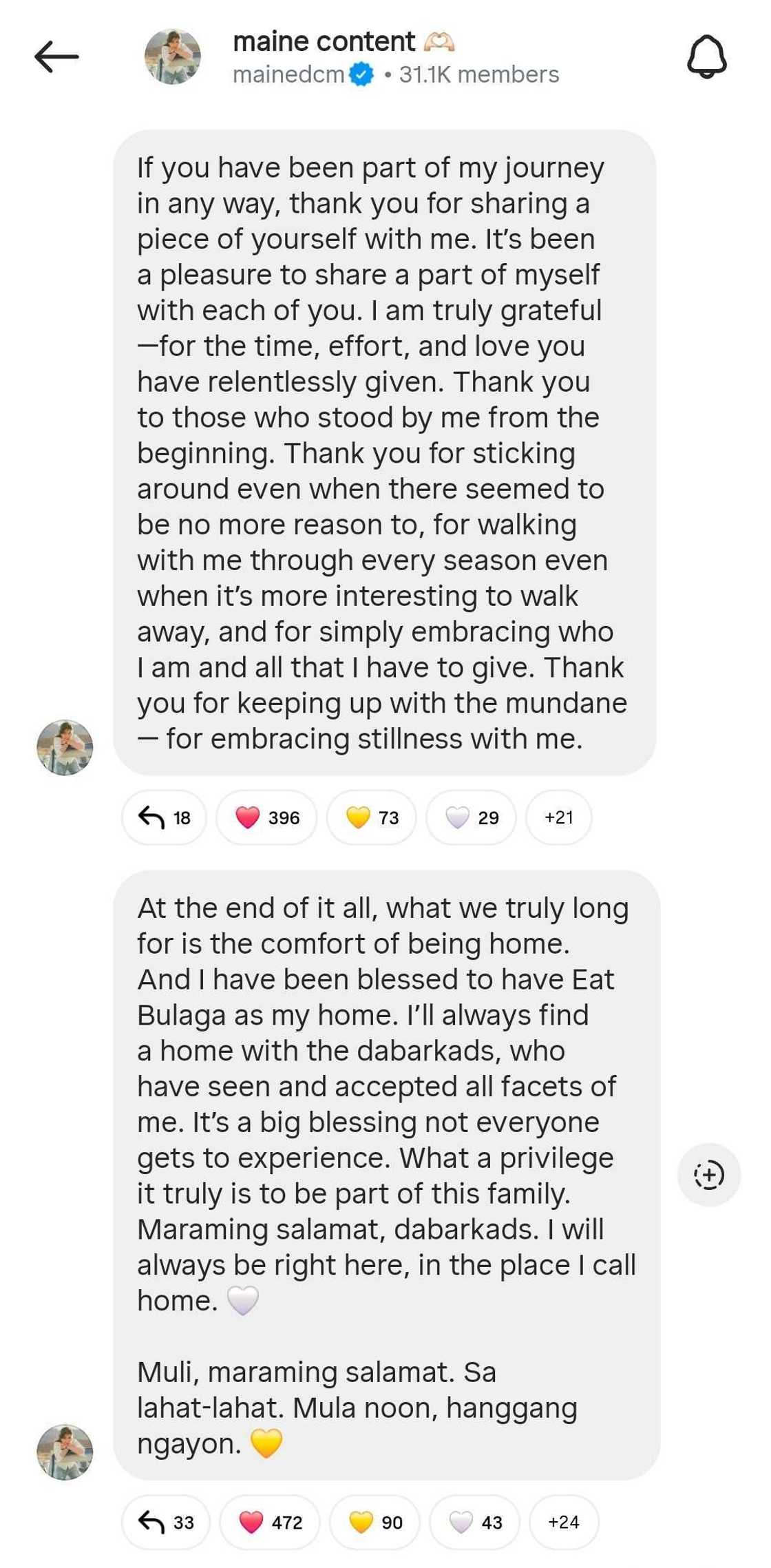View 33 replies on second message
This screenshot has height=1568, width=771.
coord(166,1522)
